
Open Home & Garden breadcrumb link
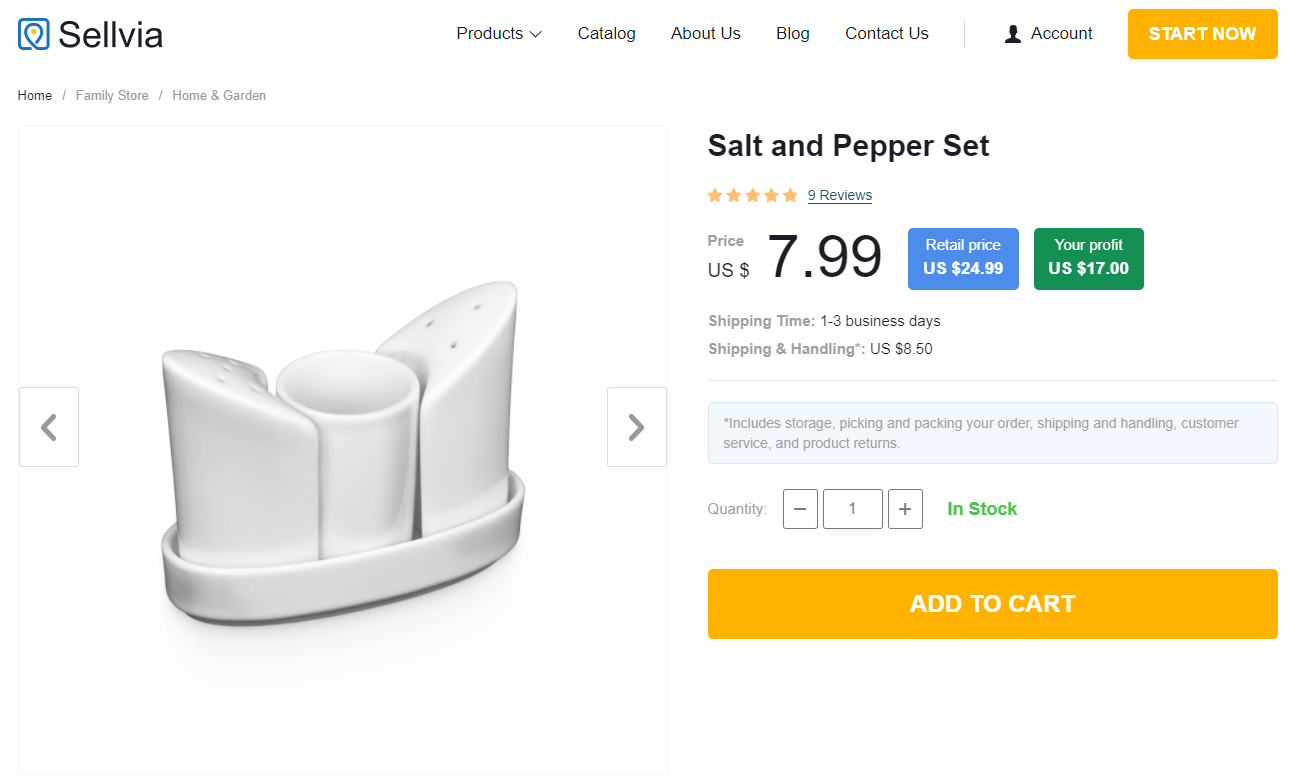[219, 96]
